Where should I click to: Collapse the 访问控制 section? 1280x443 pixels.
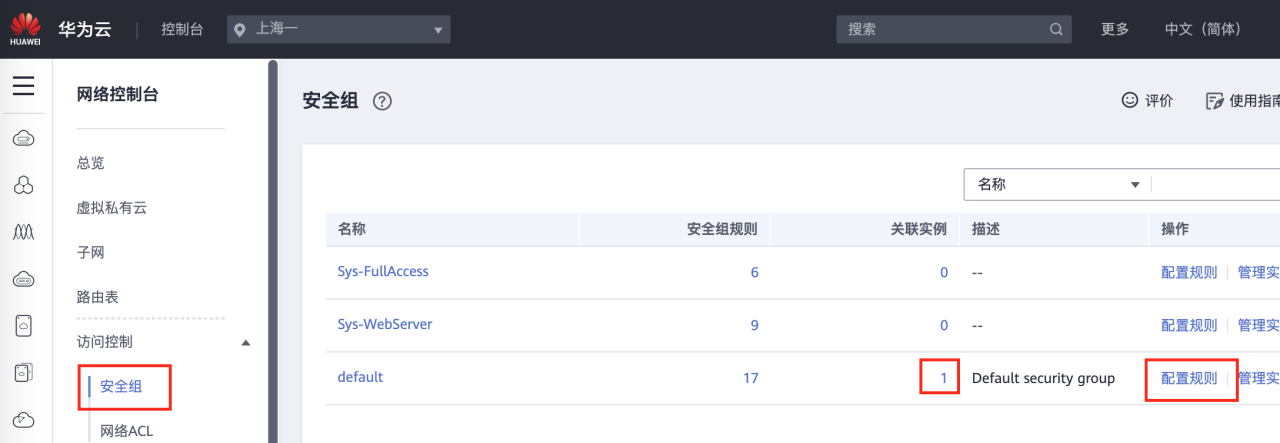246,342
